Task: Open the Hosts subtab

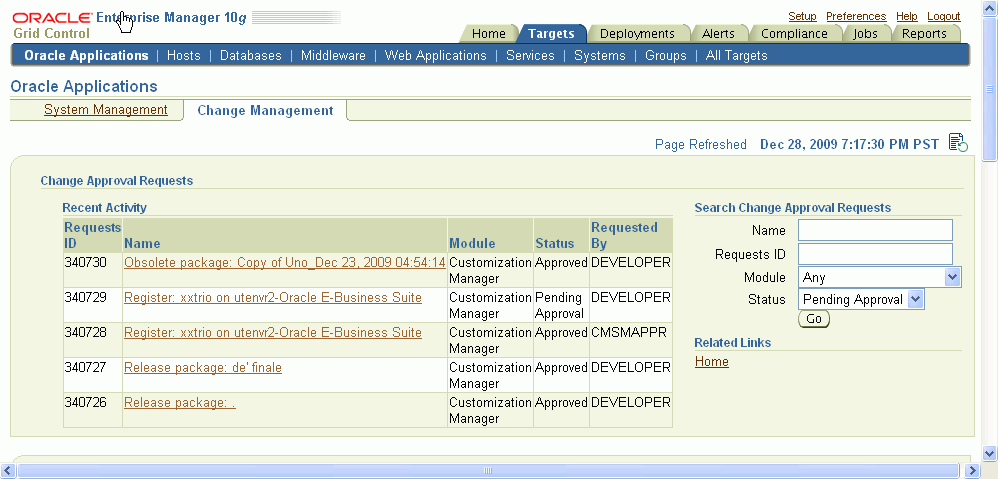Action: click(183, 55)
